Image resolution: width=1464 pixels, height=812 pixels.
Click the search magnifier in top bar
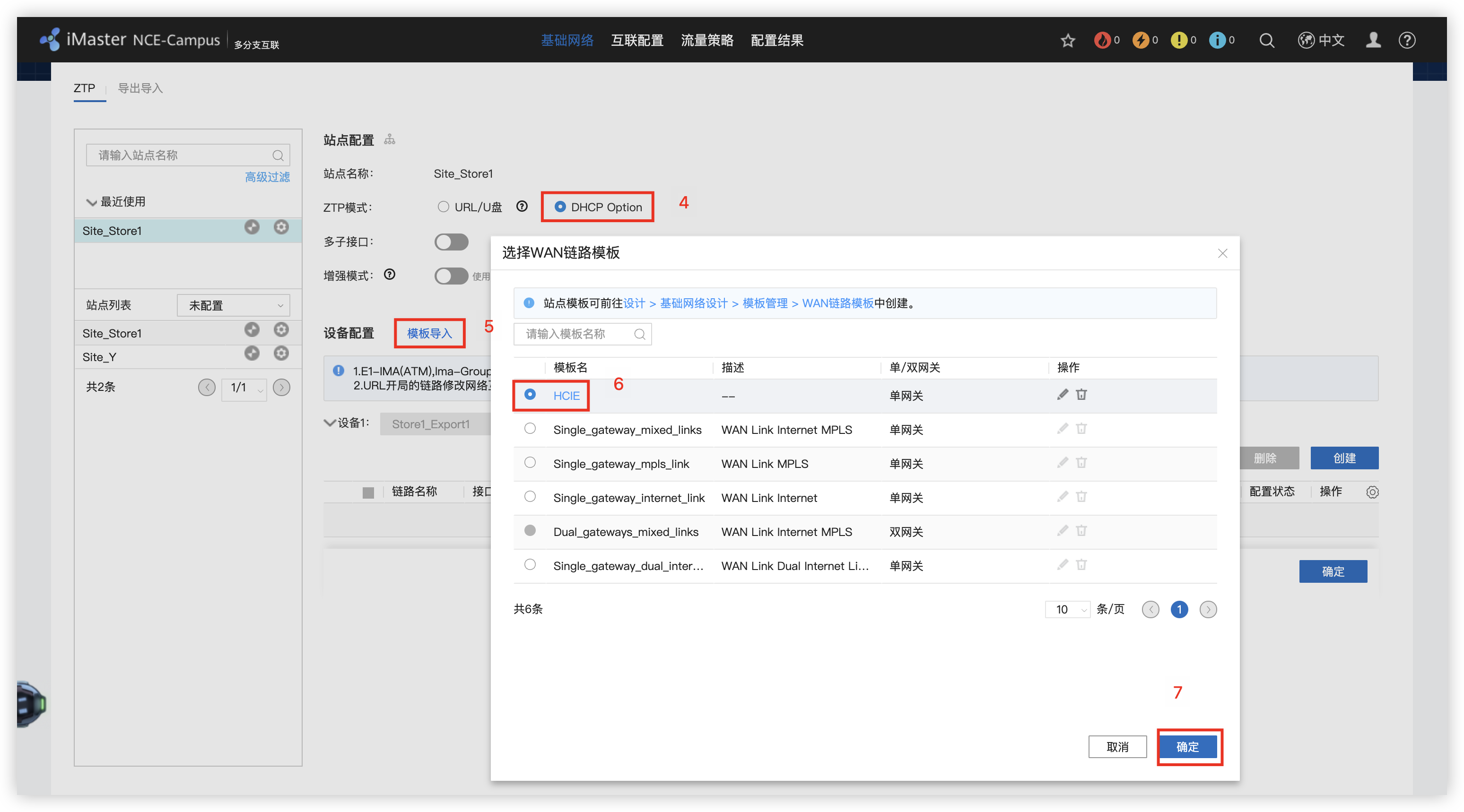point(1266,40)
